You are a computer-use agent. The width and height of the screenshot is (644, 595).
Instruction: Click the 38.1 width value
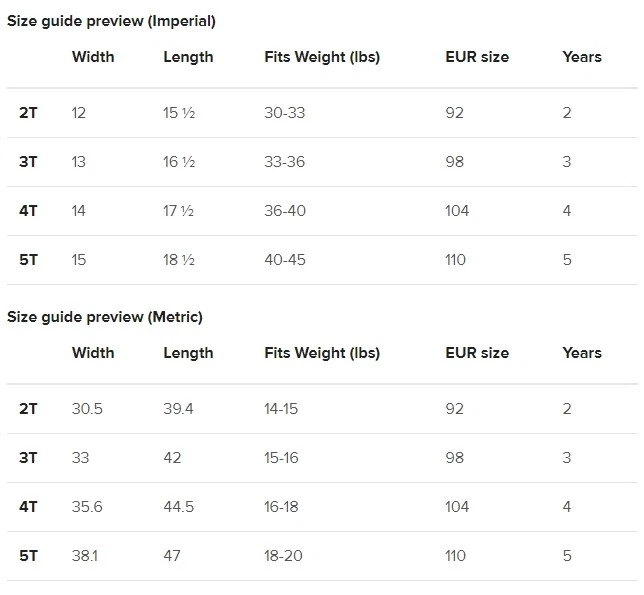[x=85, y=556]
